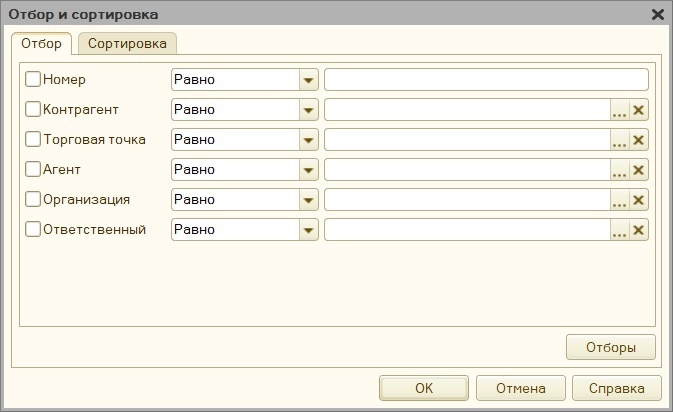Image resolution: width=673 pixels, height=412 pixels.
Task: Confirm with the OK button
Action: [424, 388]
